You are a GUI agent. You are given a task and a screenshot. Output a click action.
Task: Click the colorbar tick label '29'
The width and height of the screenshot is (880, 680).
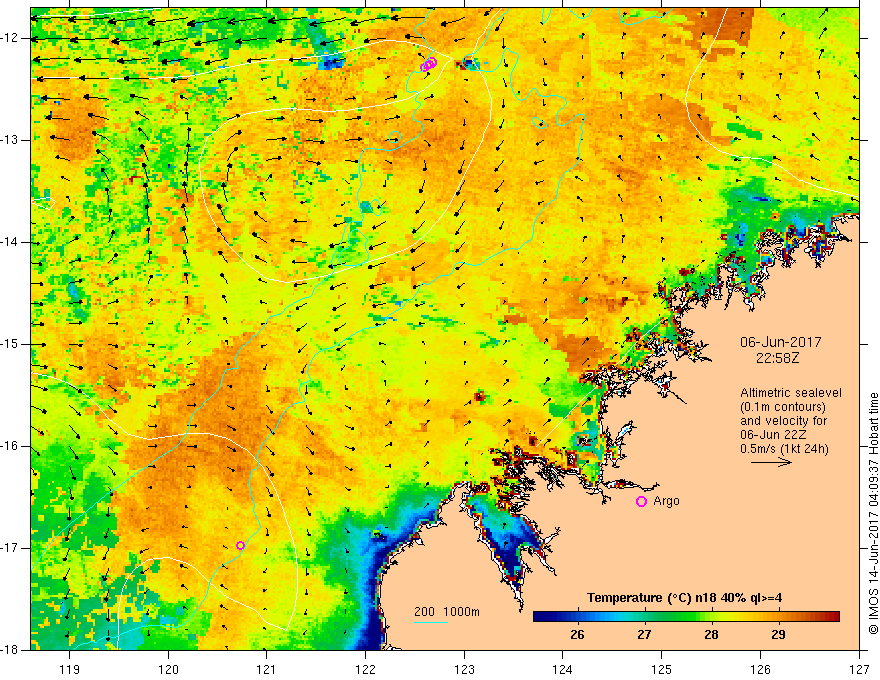tap(778, 635)
